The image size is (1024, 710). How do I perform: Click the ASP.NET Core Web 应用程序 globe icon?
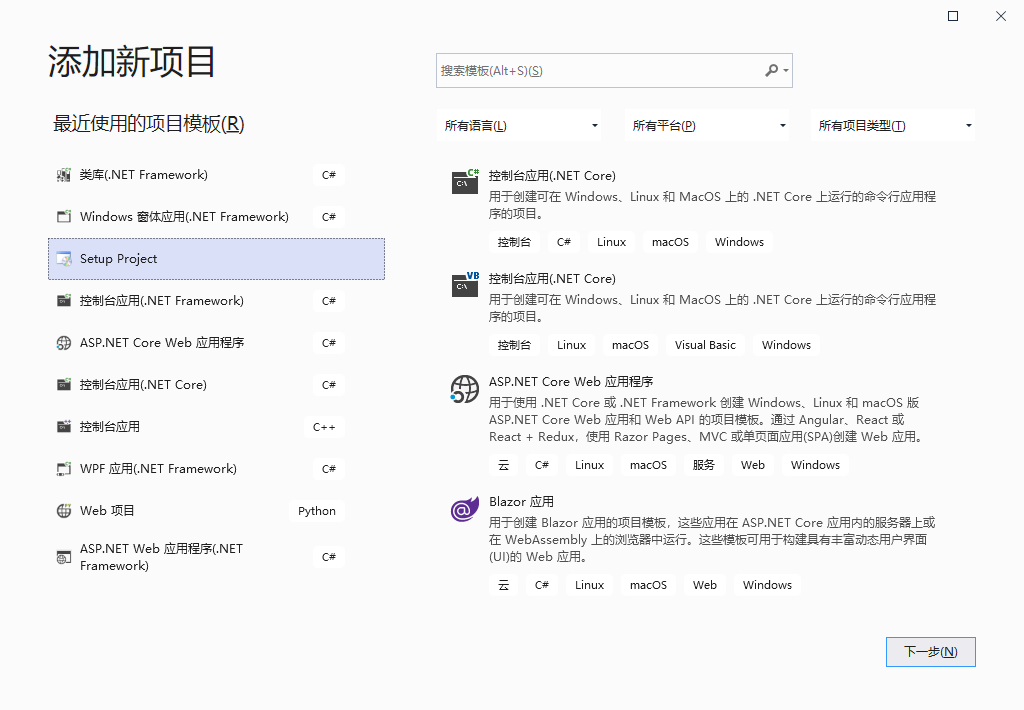(464, 389)
